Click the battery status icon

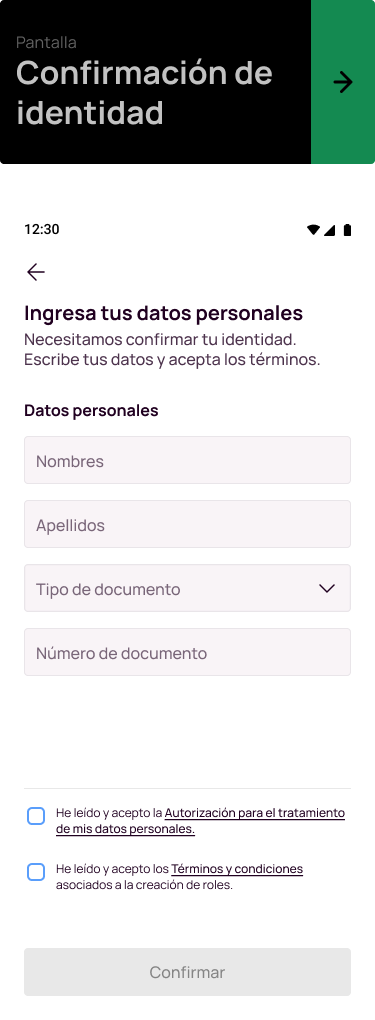(x=348, y=230)
